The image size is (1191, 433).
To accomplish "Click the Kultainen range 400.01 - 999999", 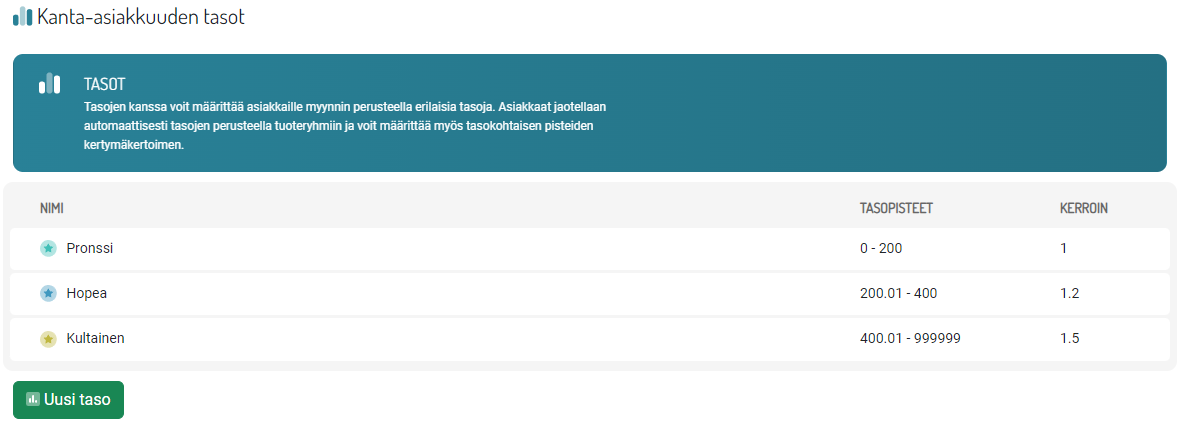I will [910, 339].
